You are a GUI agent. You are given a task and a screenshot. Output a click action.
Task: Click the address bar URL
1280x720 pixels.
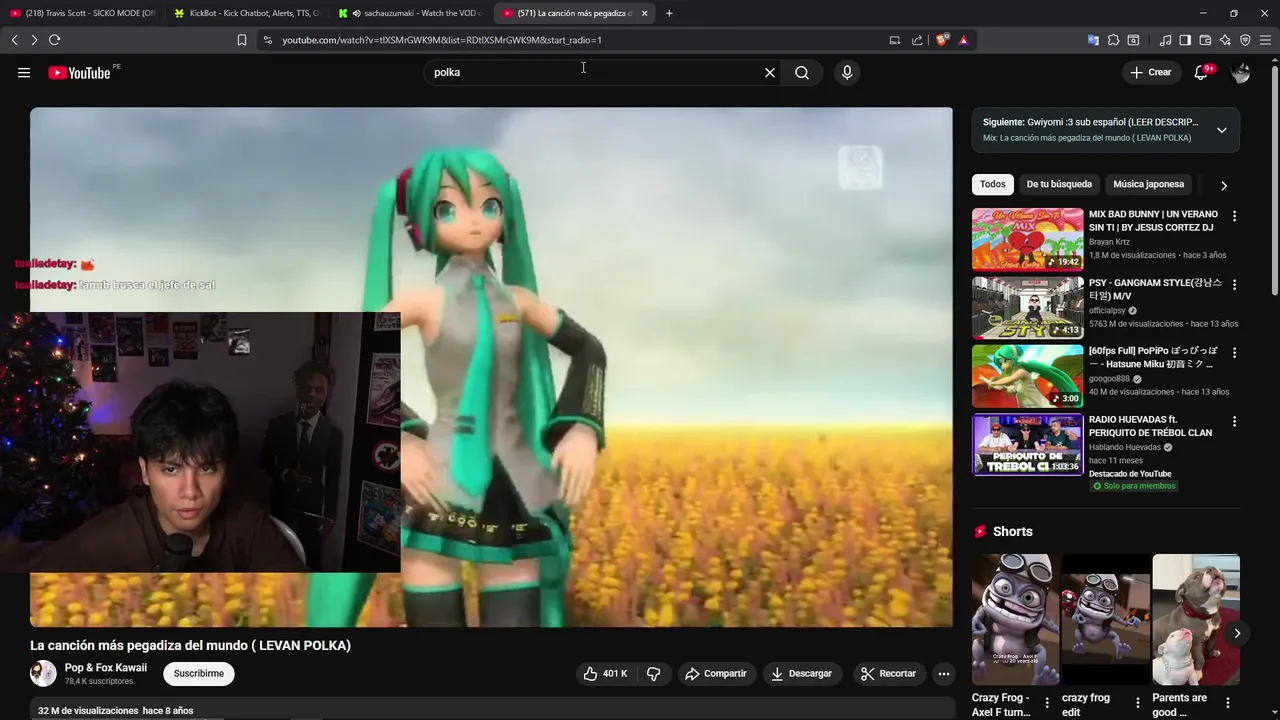click(x=442, y=40)
